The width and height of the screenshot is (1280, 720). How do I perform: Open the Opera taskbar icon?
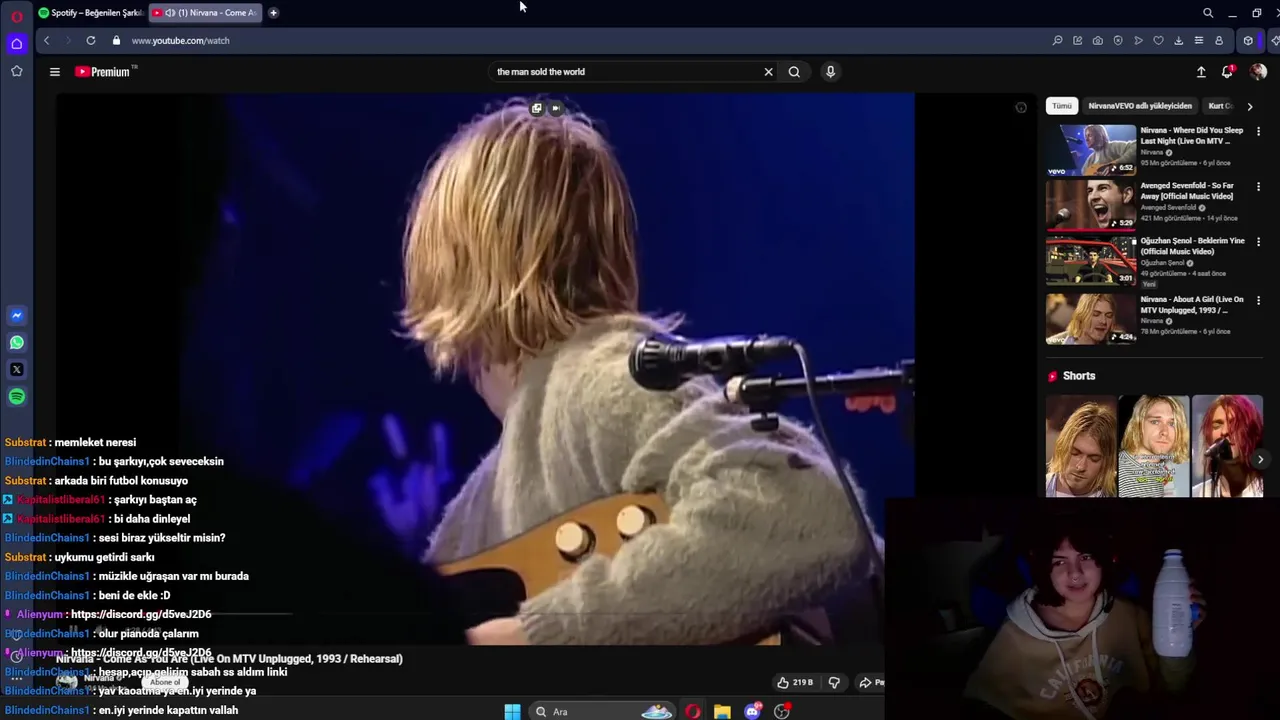[x=692, y=712]
